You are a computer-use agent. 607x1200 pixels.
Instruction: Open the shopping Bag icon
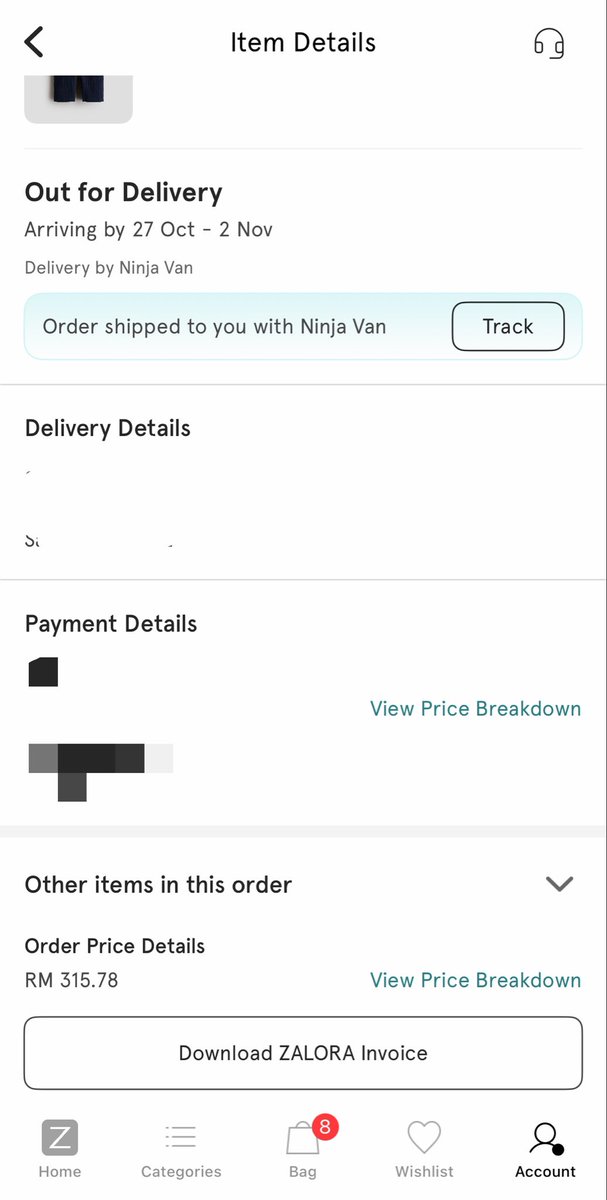(x=303, y=1138)
